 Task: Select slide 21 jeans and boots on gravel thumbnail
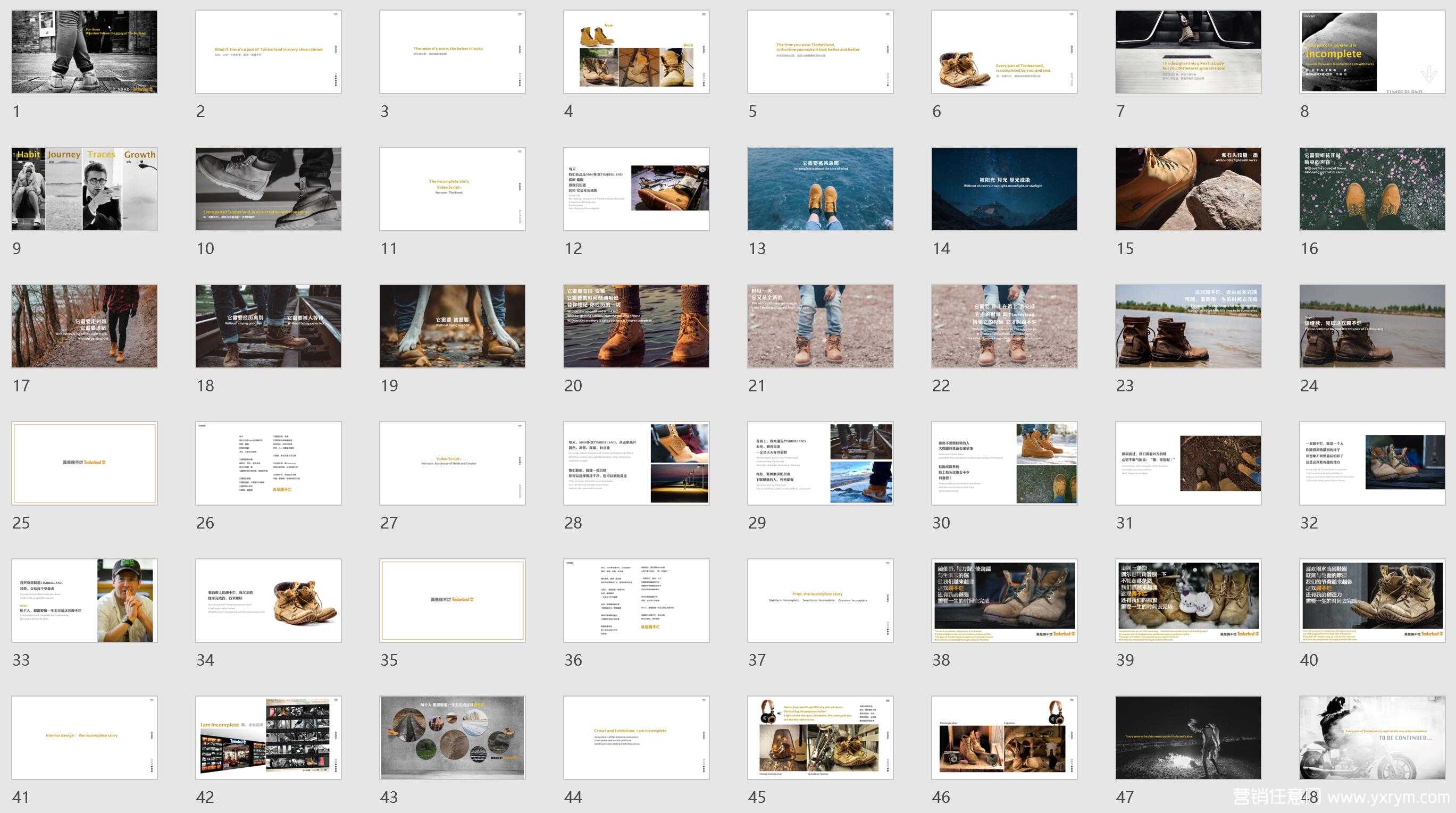click(x=820, y=326)
